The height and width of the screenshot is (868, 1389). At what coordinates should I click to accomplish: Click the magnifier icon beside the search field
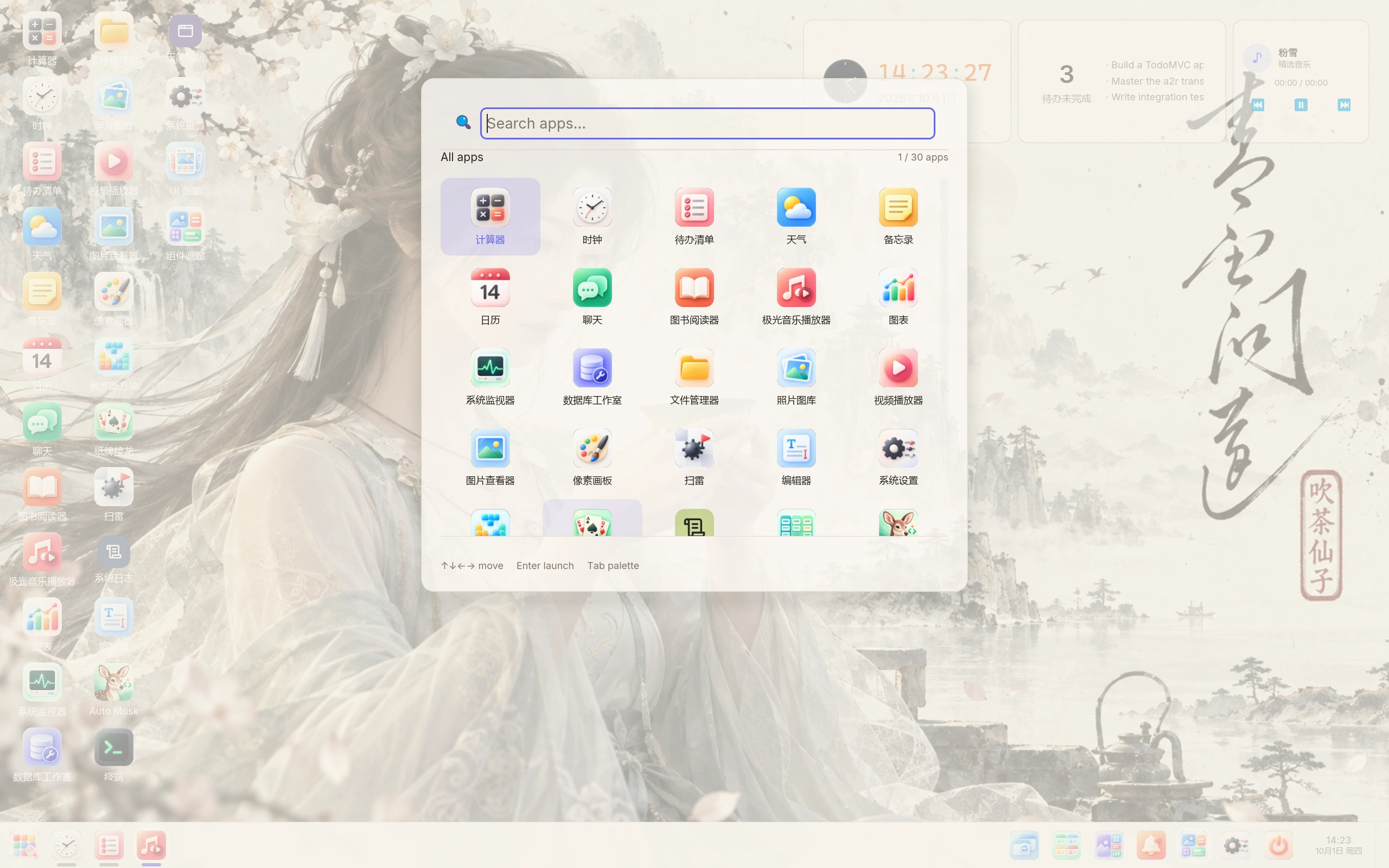[463, 122]
